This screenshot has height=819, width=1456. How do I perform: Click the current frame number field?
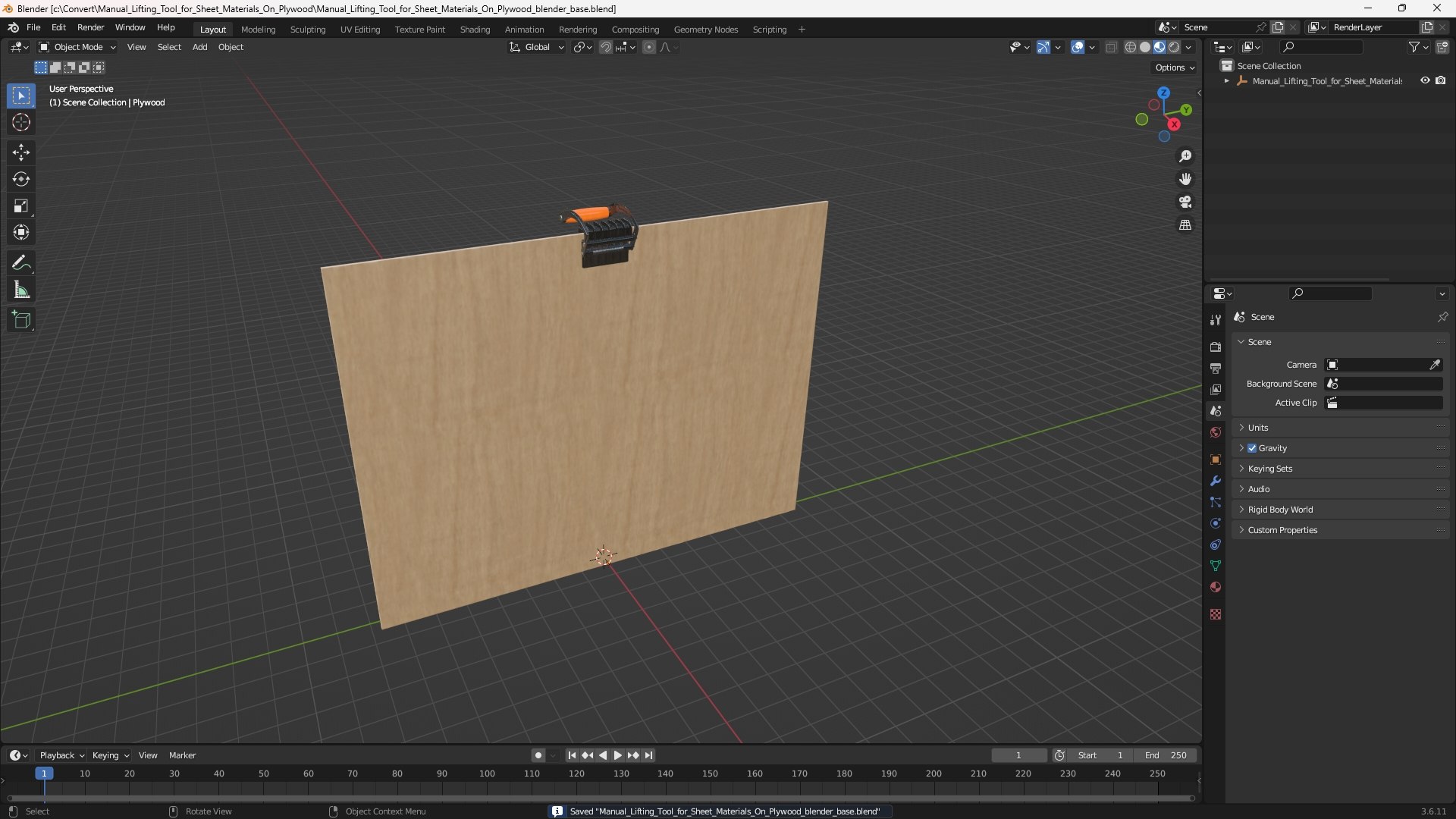(x=1018, y=755)
